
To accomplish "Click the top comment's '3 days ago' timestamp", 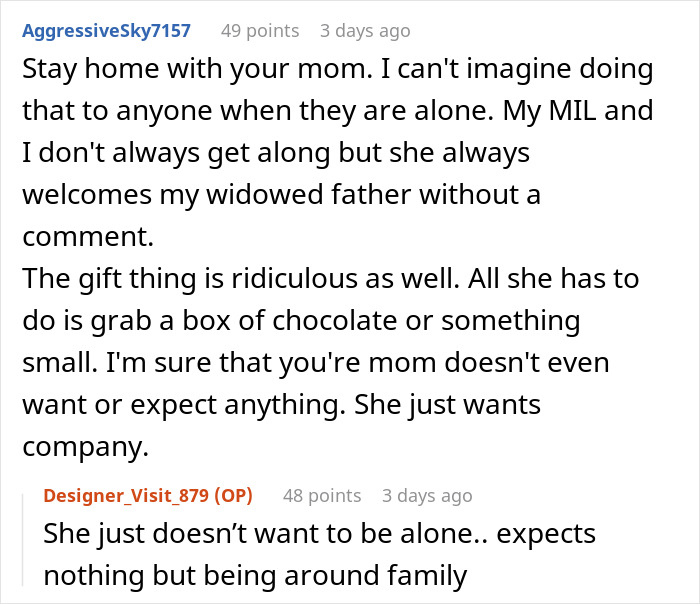I will (364, 31).
